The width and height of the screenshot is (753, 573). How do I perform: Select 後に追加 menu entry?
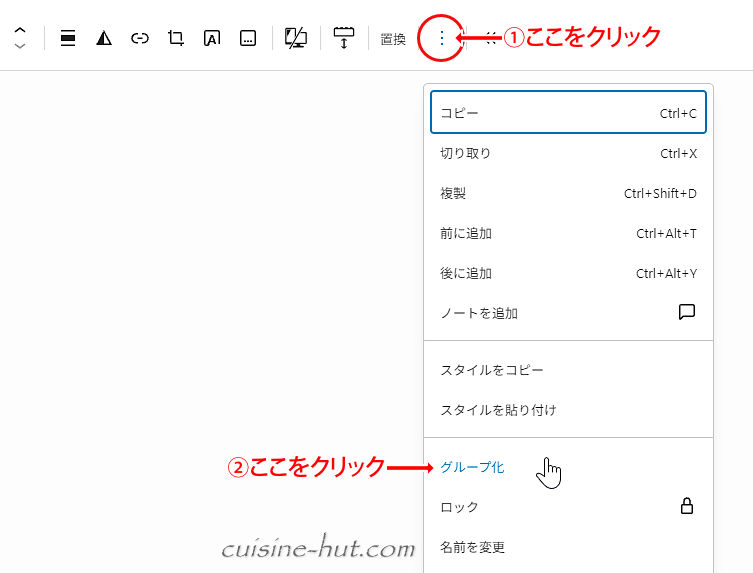568,273
